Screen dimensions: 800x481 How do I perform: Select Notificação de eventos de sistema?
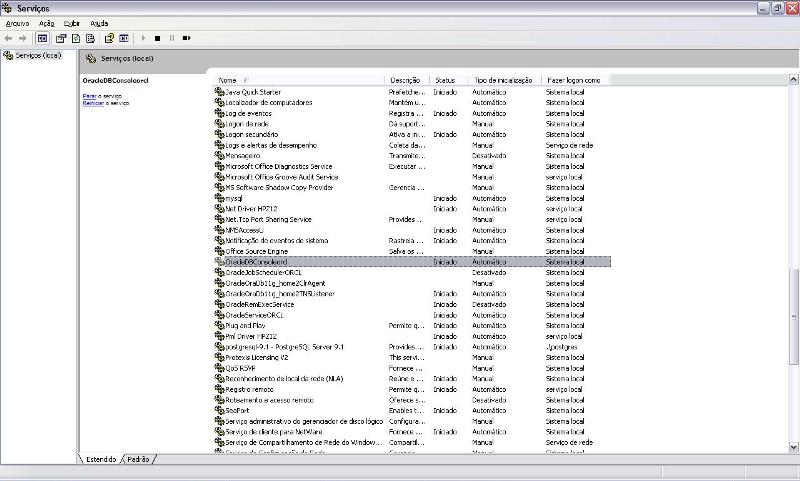[277, 241]
